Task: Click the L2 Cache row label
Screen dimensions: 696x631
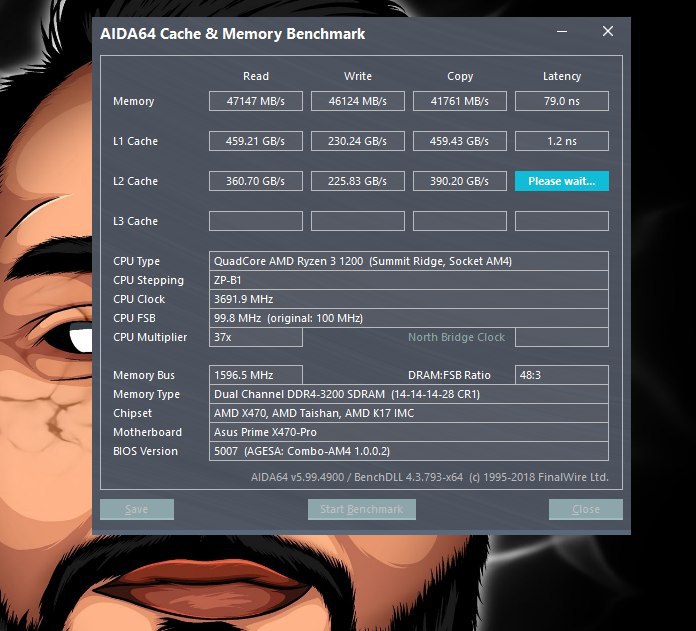Action: 135,181
